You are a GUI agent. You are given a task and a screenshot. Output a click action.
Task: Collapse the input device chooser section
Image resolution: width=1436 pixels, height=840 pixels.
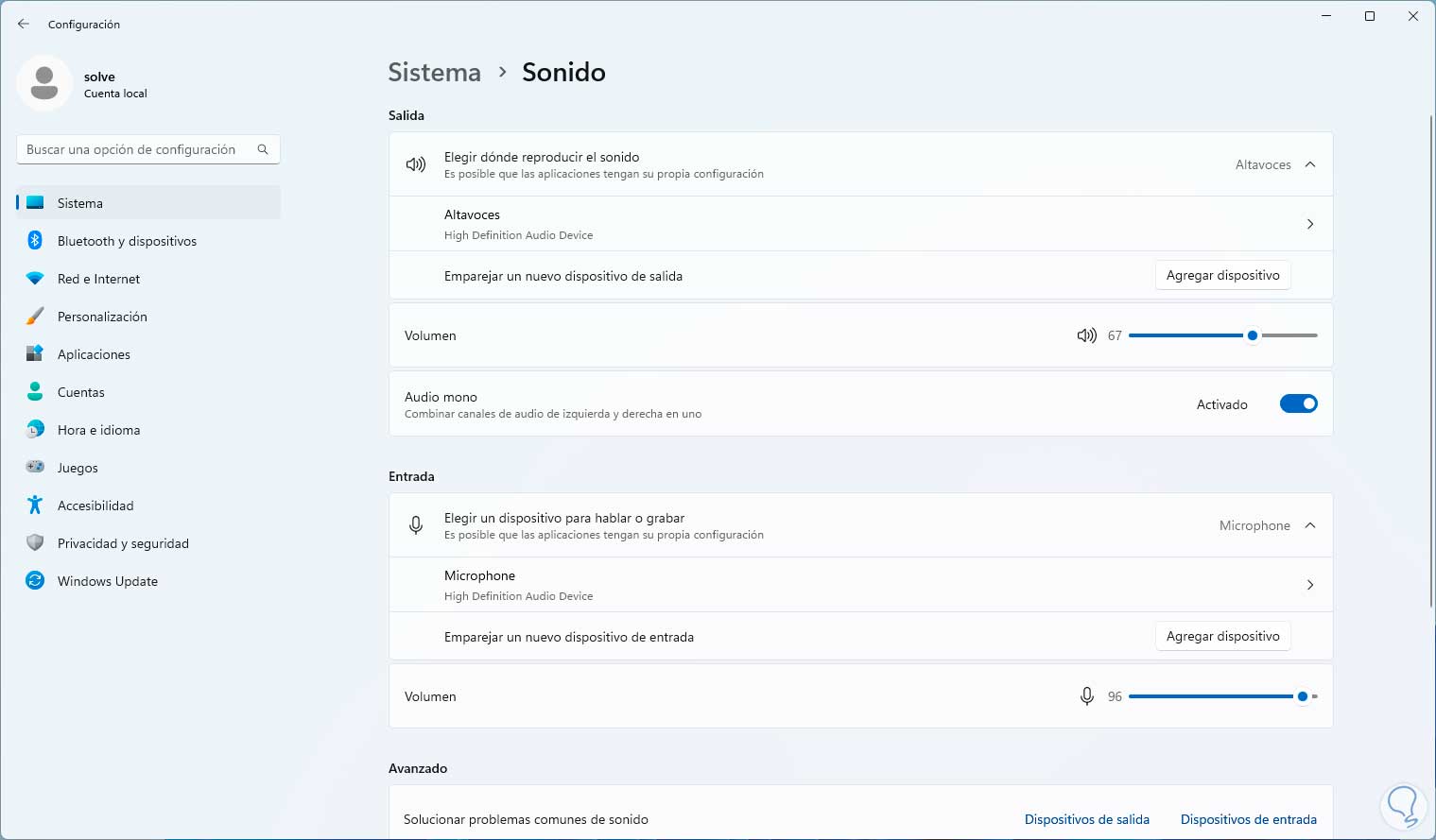tap(1310, 525)
